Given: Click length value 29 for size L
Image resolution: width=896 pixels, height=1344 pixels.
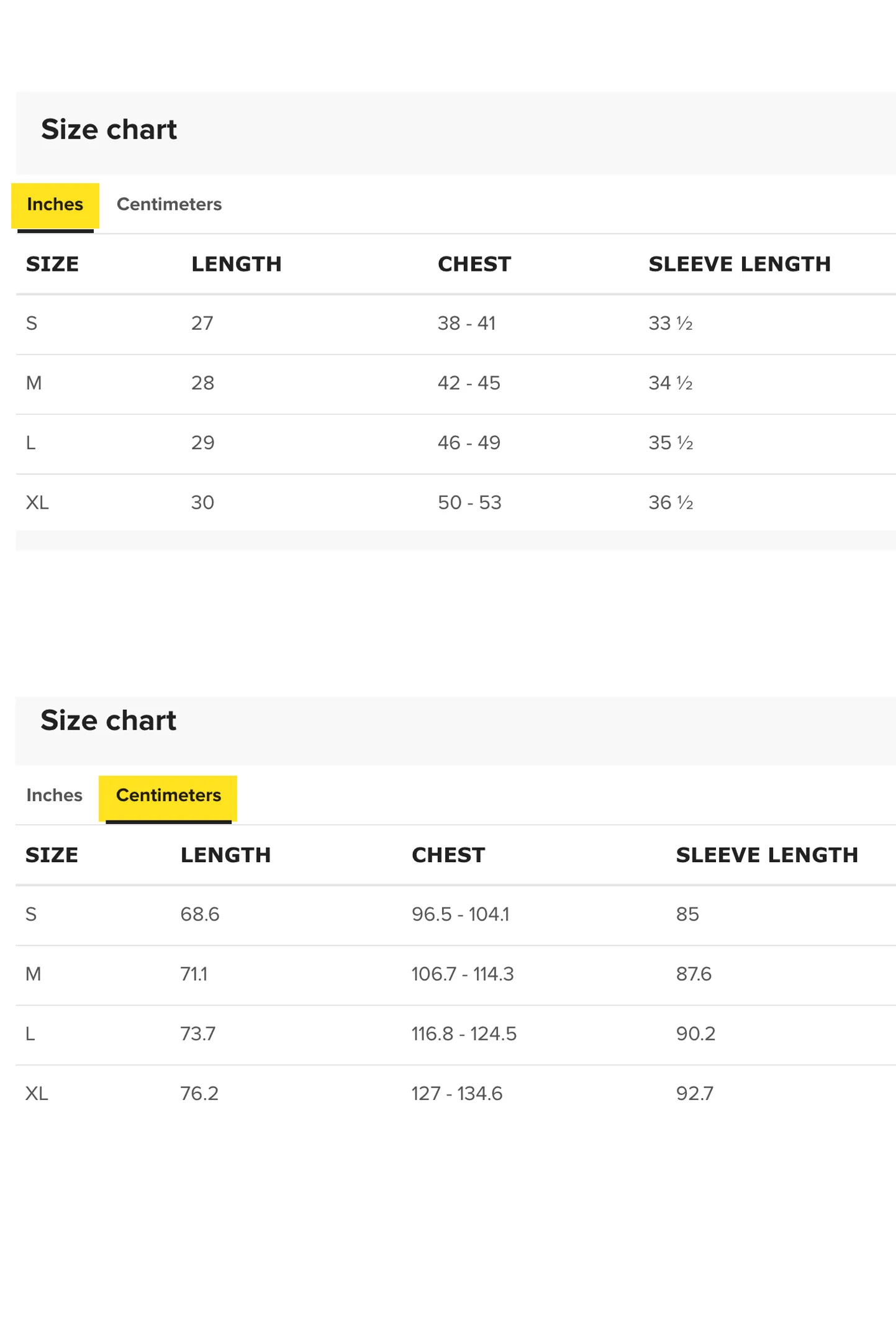Looking at the screenshot, I should pos(202,443).
